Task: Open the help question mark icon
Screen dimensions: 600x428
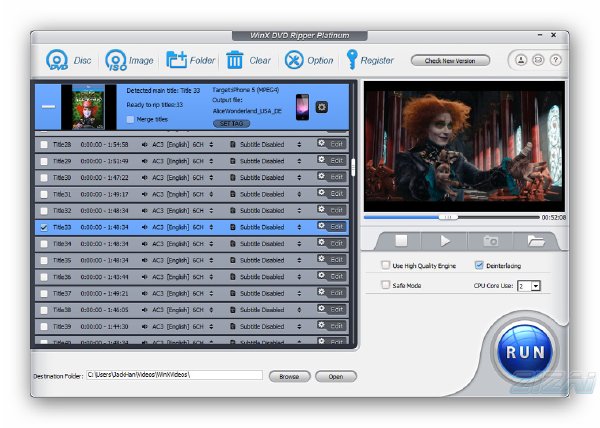Action: pos(556,60)
